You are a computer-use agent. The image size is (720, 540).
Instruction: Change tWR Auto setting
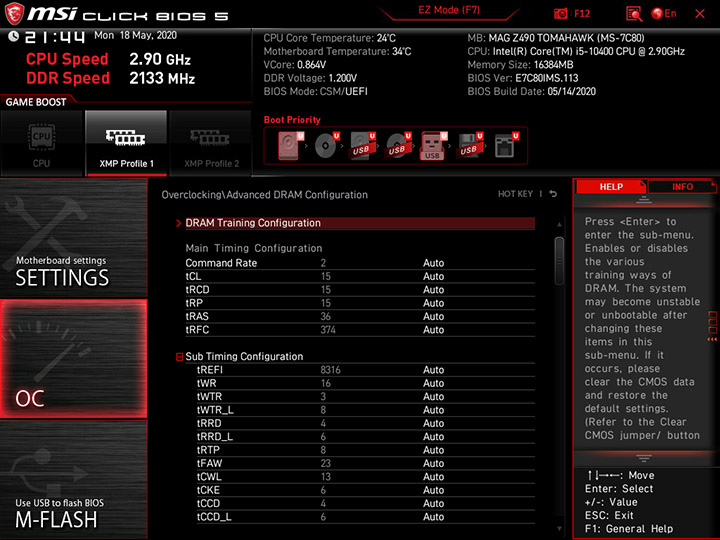click(433, 383)
